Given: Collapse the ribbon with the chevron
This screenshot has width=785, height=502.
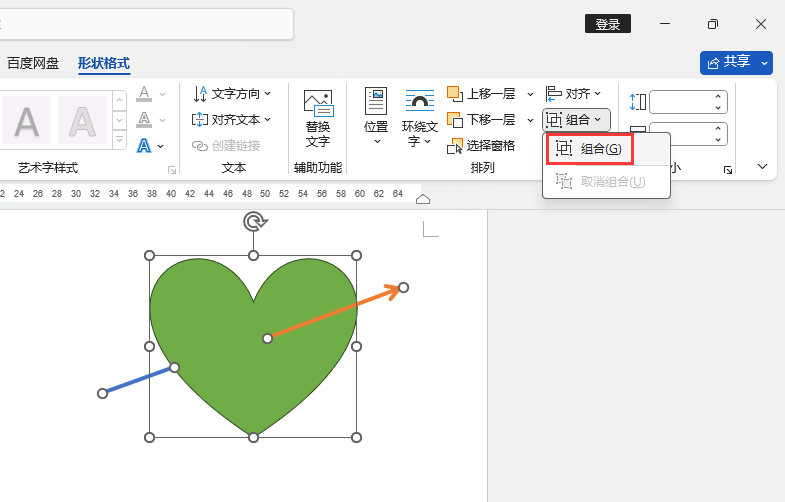Looking at the screenshot, I should [x=762, y=166].
